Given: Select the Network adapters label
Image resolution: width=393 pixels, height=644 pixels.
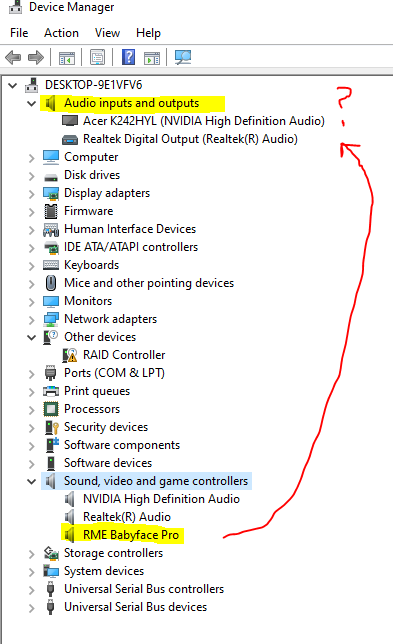Looking at the screenshot, I should (x=110, y=319).
